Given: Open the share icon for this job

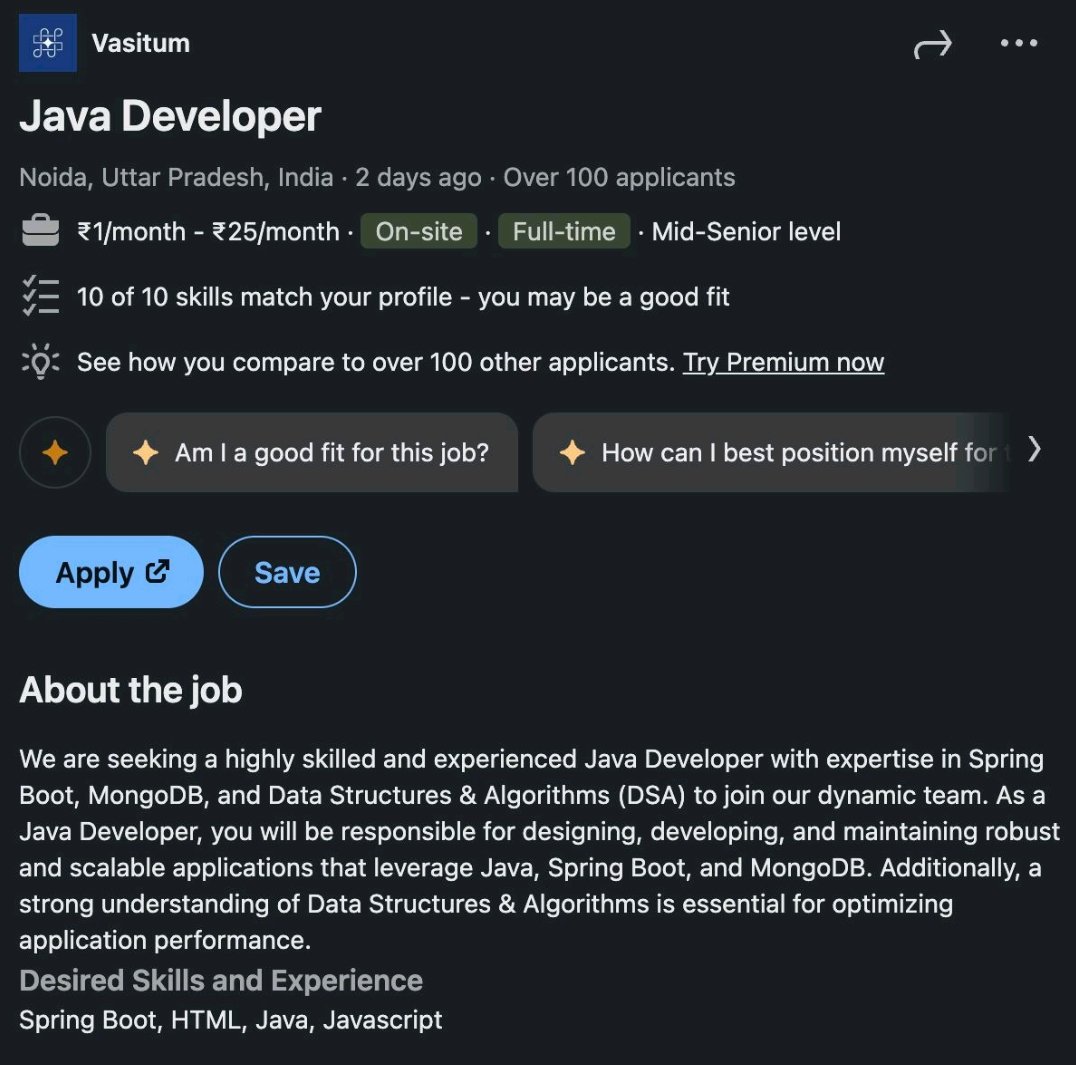Looking at the screenshot, I should pos(932,43).
